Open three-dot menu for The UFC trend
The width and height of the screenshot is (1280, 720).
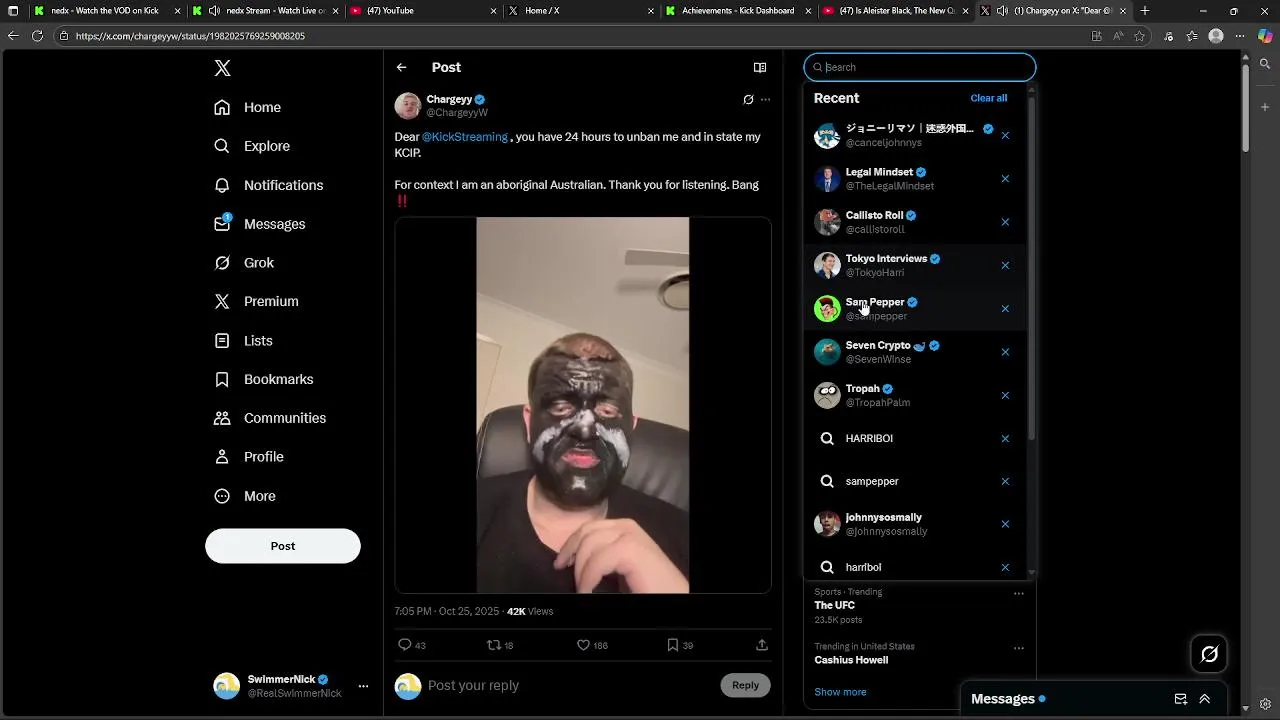1019,593
